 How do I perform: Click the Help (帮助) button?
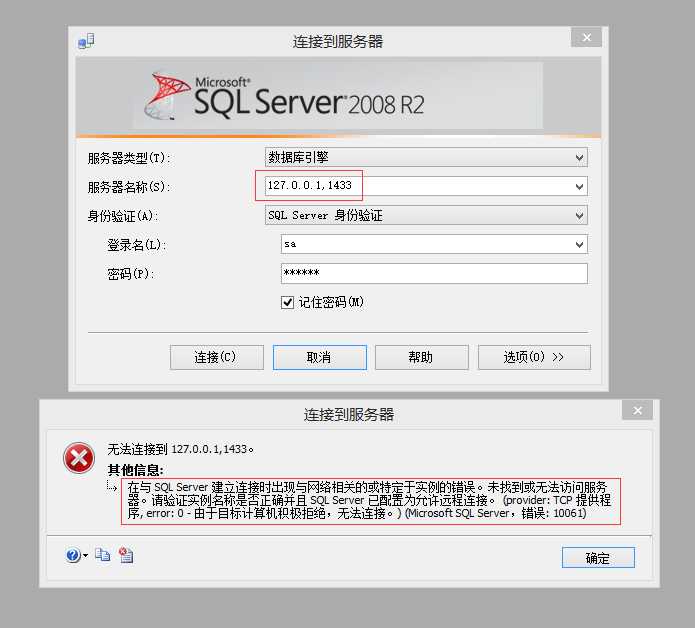coord(422,357)
